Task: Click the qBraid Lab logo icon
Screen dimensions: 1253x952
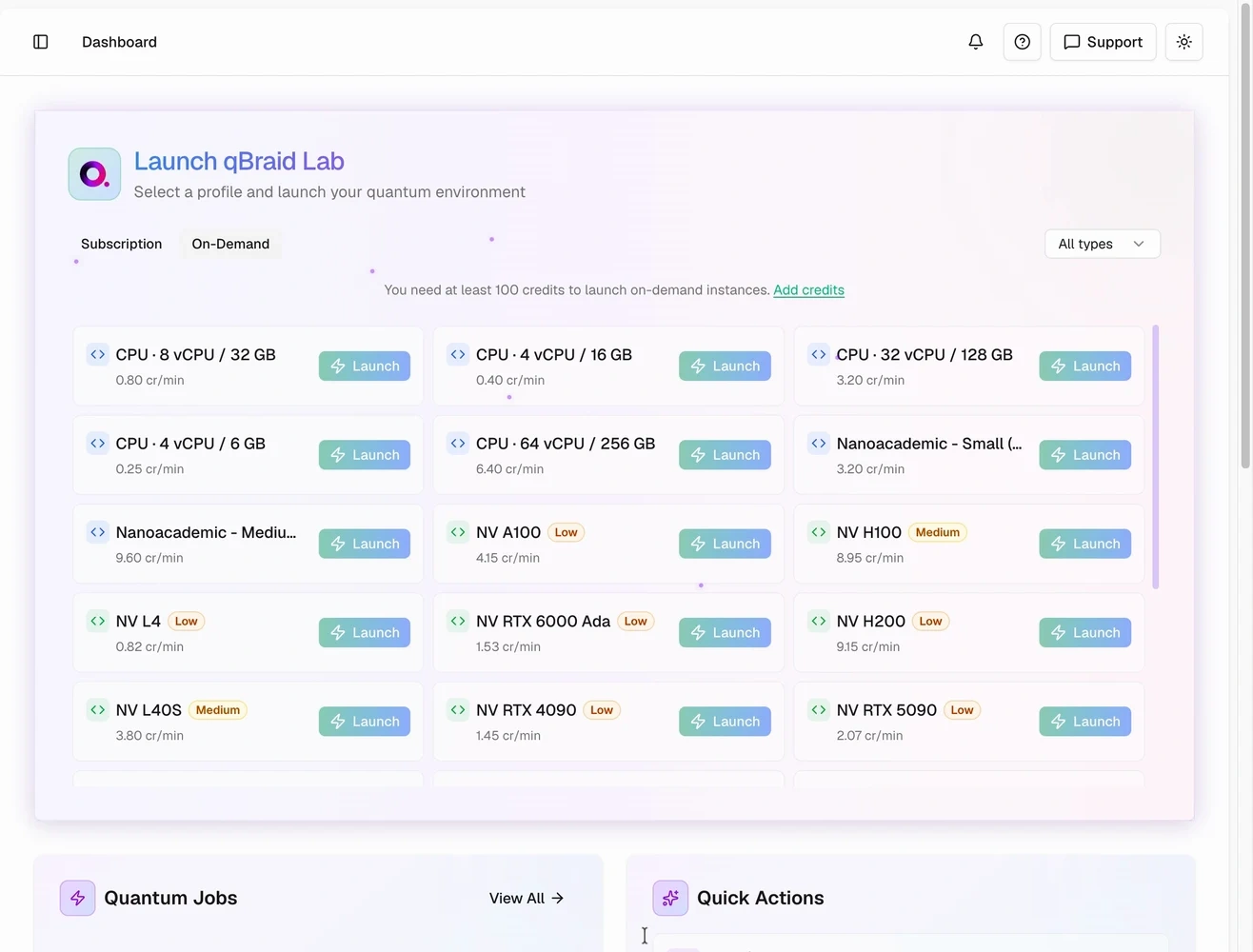Action: tap(94, 174)
